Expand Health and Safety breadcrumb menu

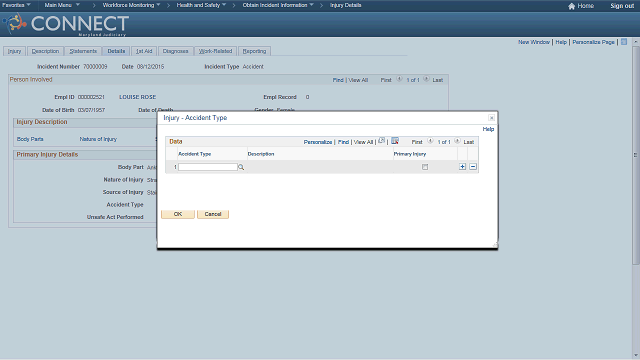(x=201, y=5)
